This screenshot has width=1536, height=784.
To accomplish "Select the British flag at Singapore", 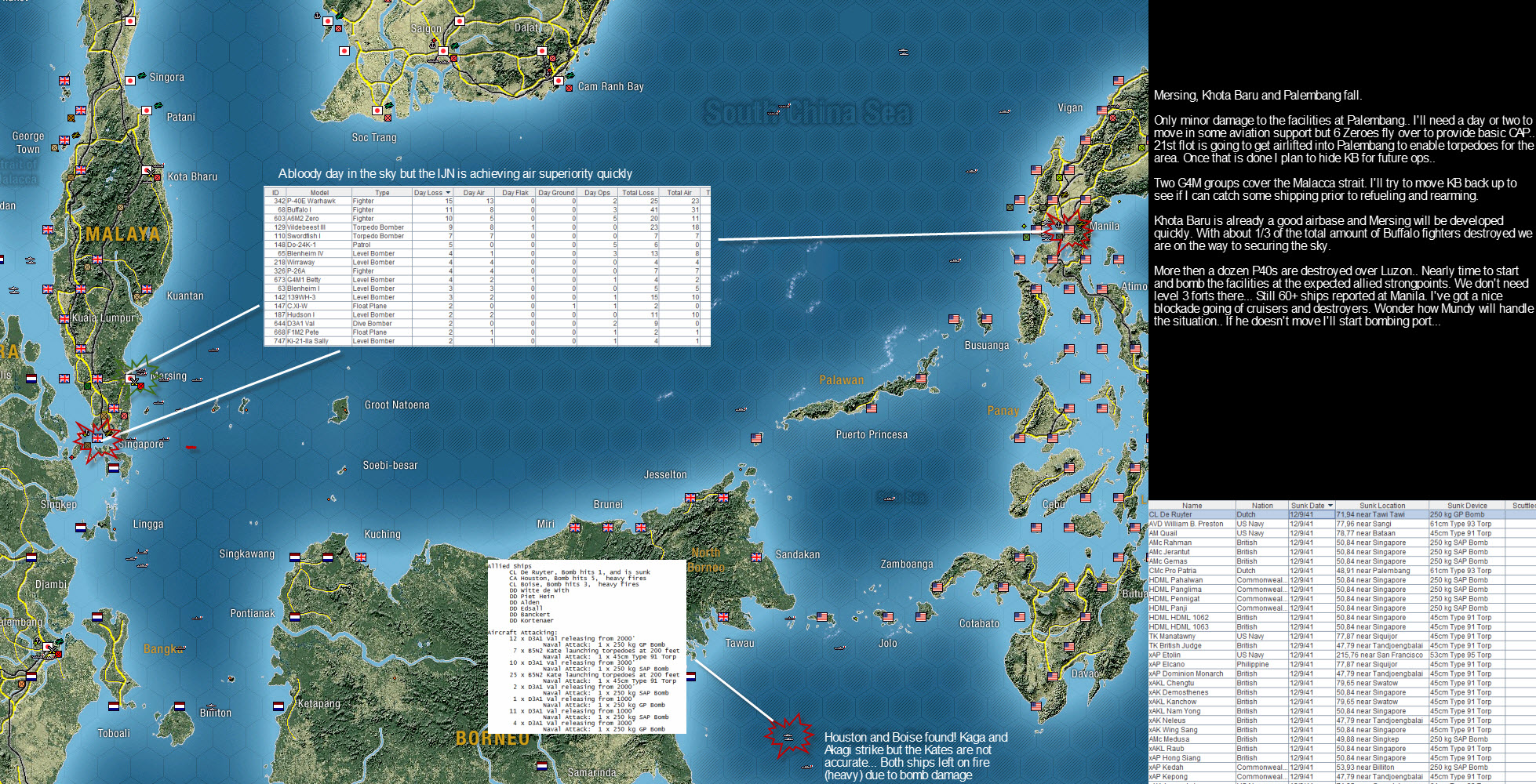I will [x=97, y=438].
